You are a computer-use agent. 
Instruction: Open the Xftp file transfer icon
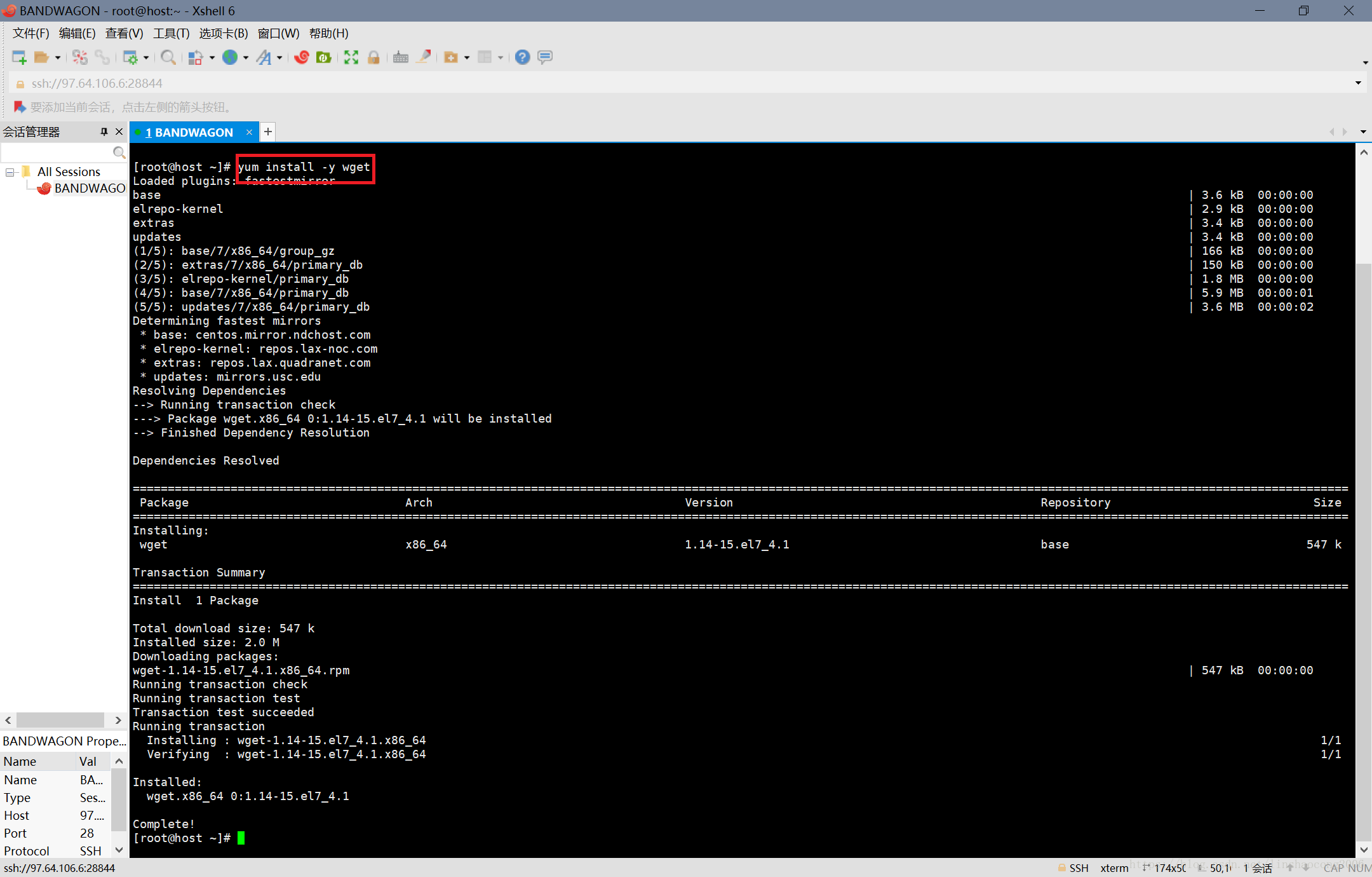click(324, 57)
